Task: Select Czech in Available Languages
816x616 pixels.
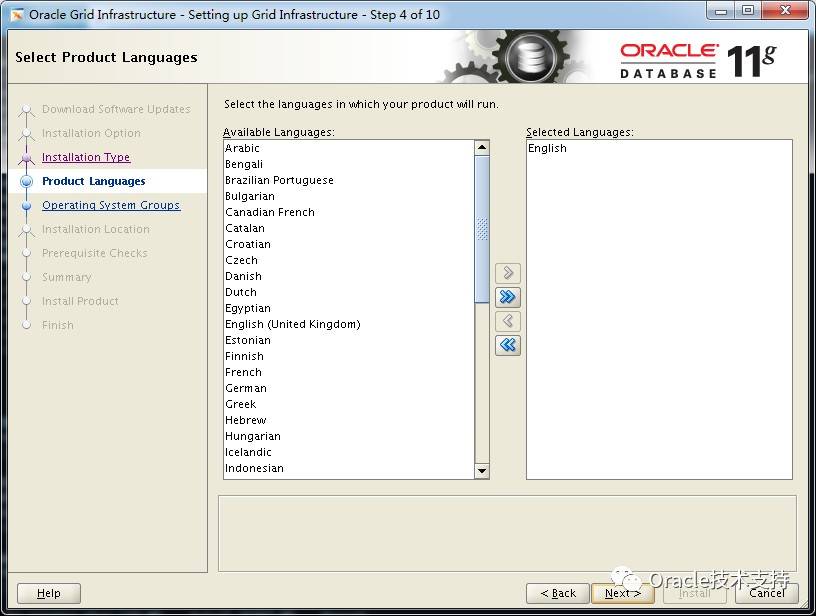Action: tap(349, 260)
